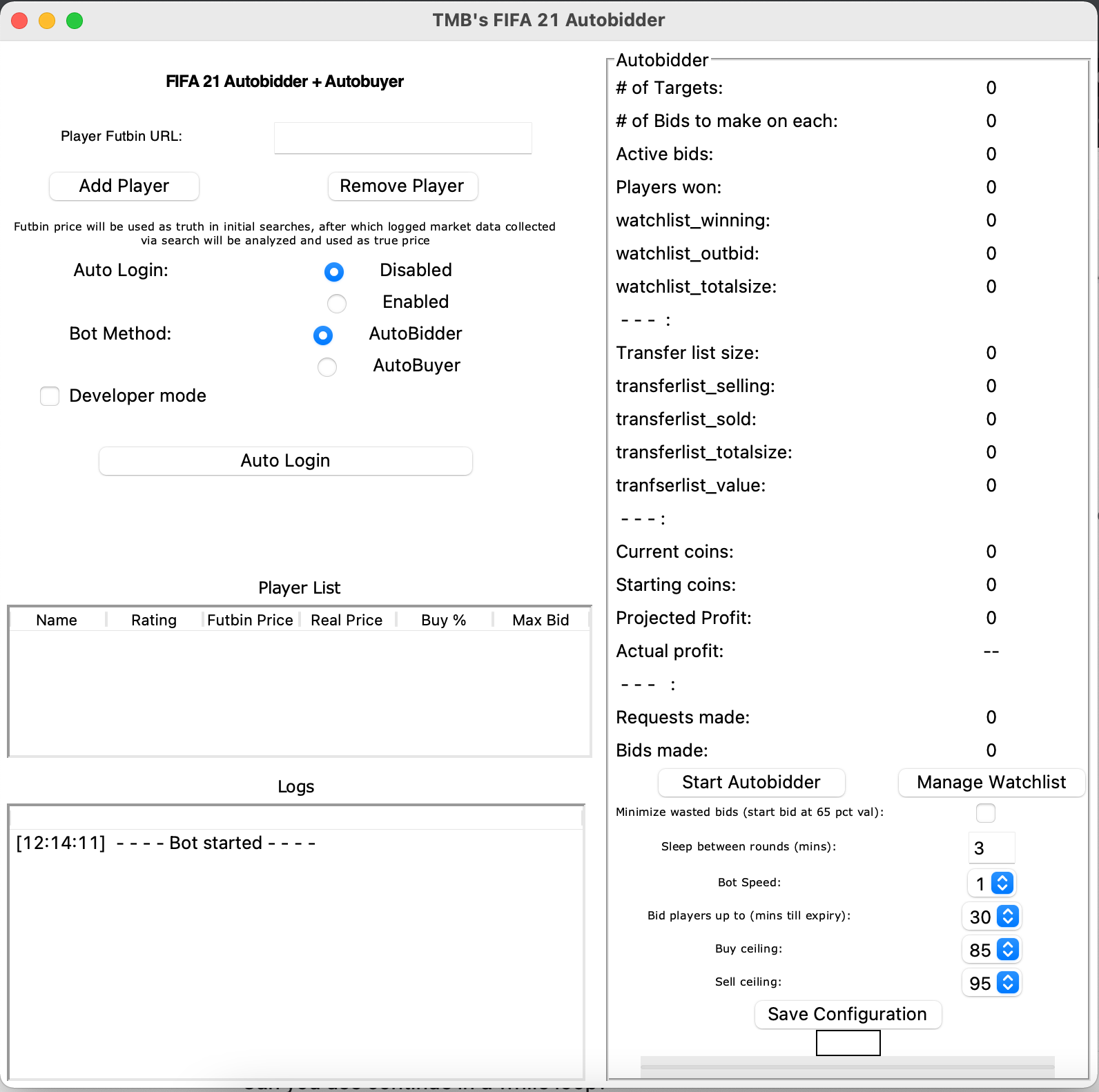Click the Bids made label
This screenshot has width=1099, height=1092.
coord(662,751)
